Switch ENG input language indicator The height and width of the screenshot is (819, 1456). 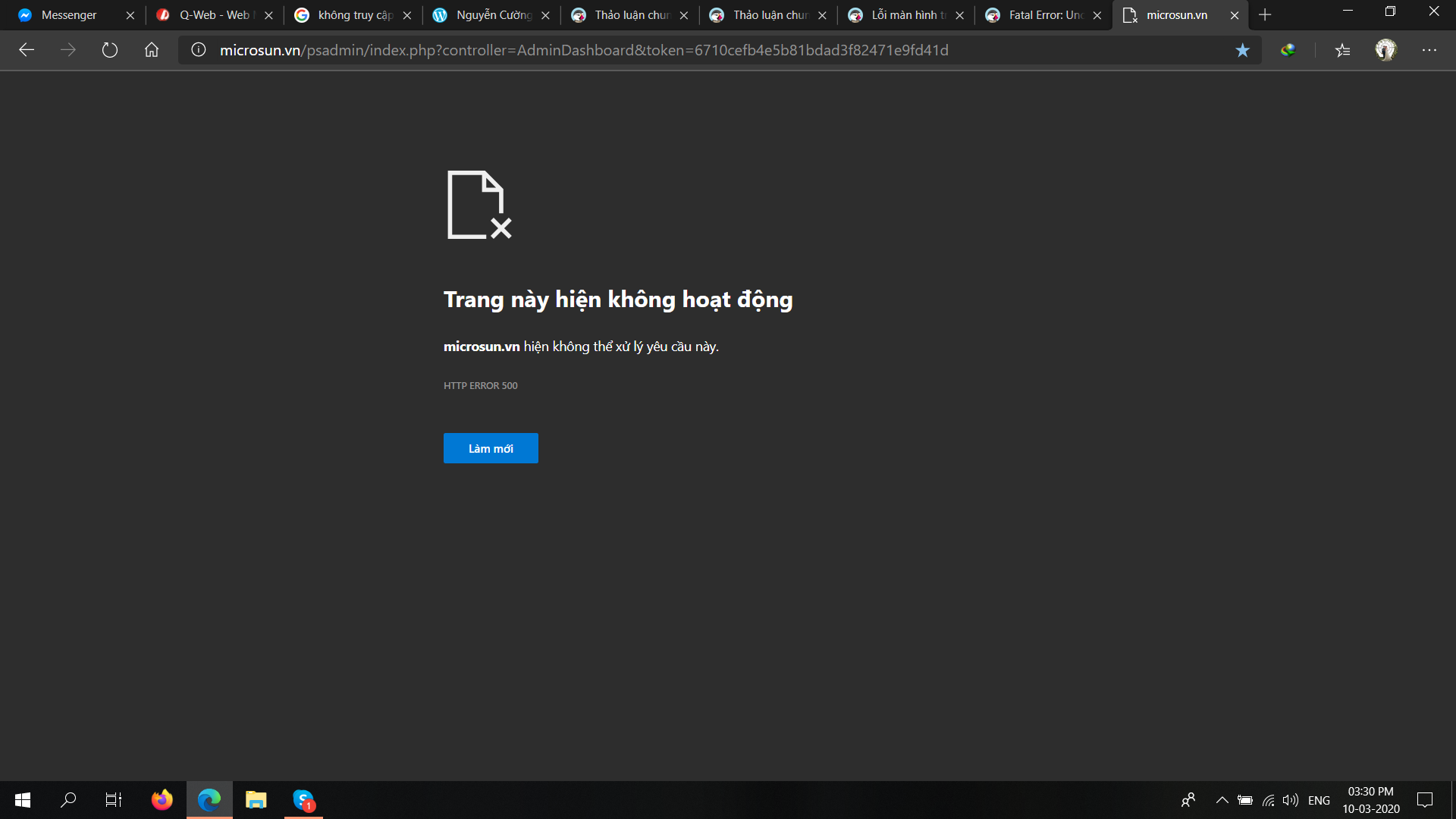(1319, 800)
